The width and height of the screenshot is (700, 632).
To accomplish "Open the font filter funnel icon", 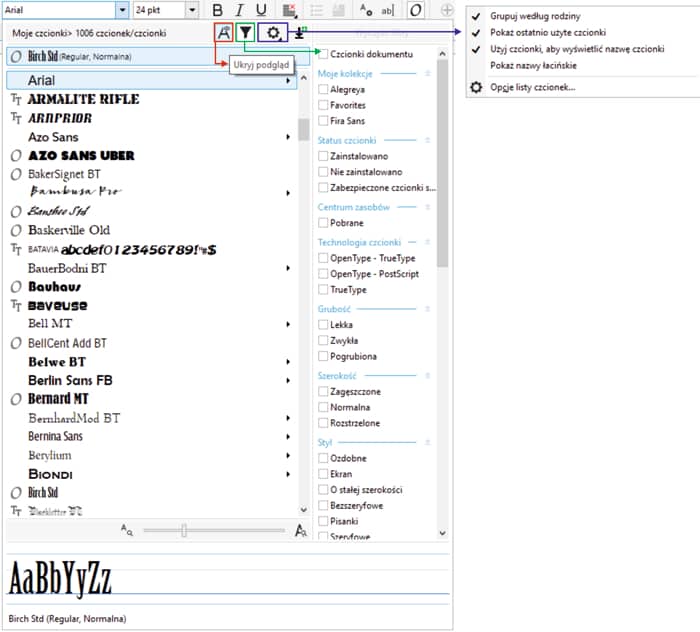I will point(245,33).
